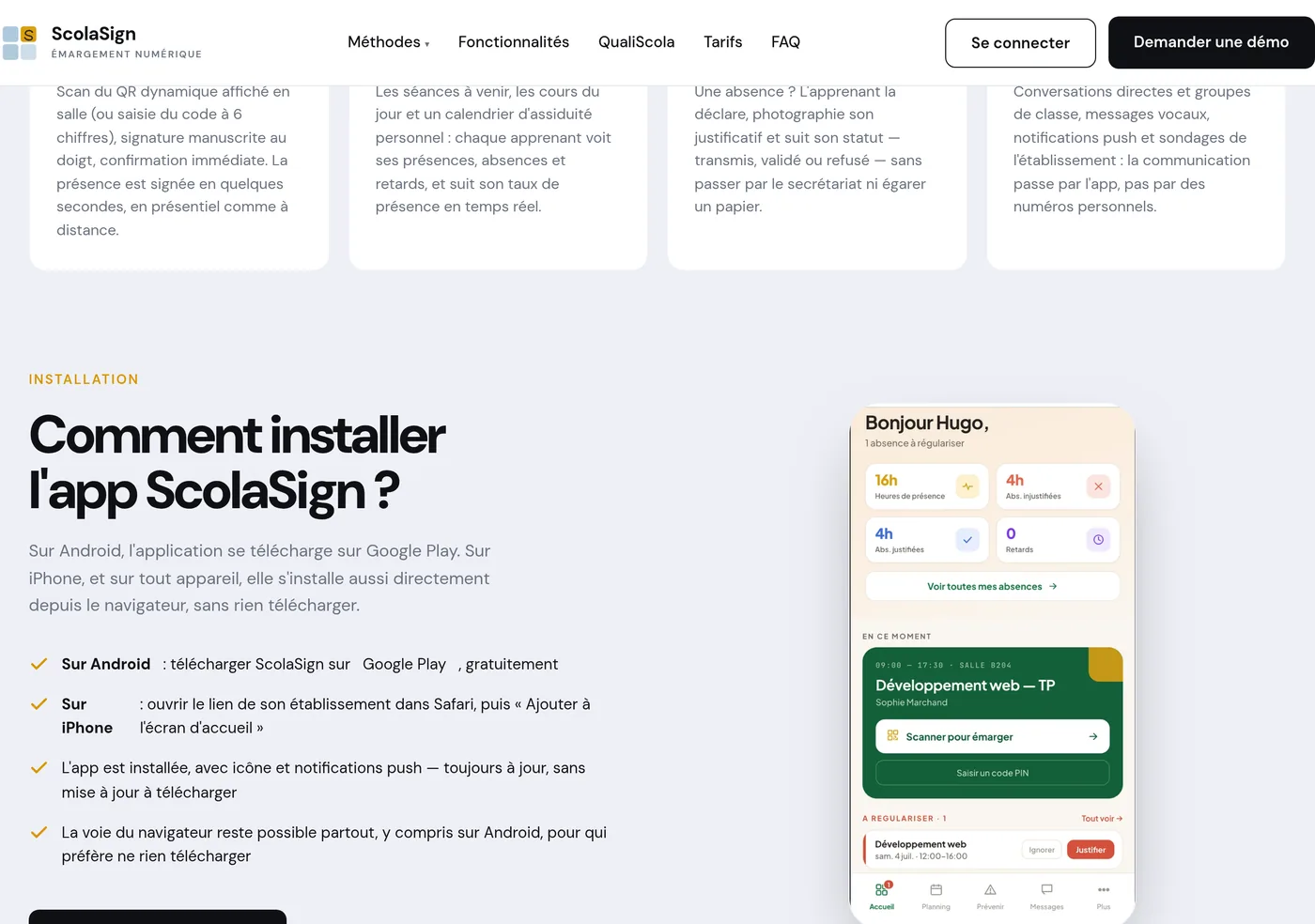Image resolution: width=1315 pixels, height=924 pixels.
Task: Click the Sur Android bold text
Action: coord(106,664)
